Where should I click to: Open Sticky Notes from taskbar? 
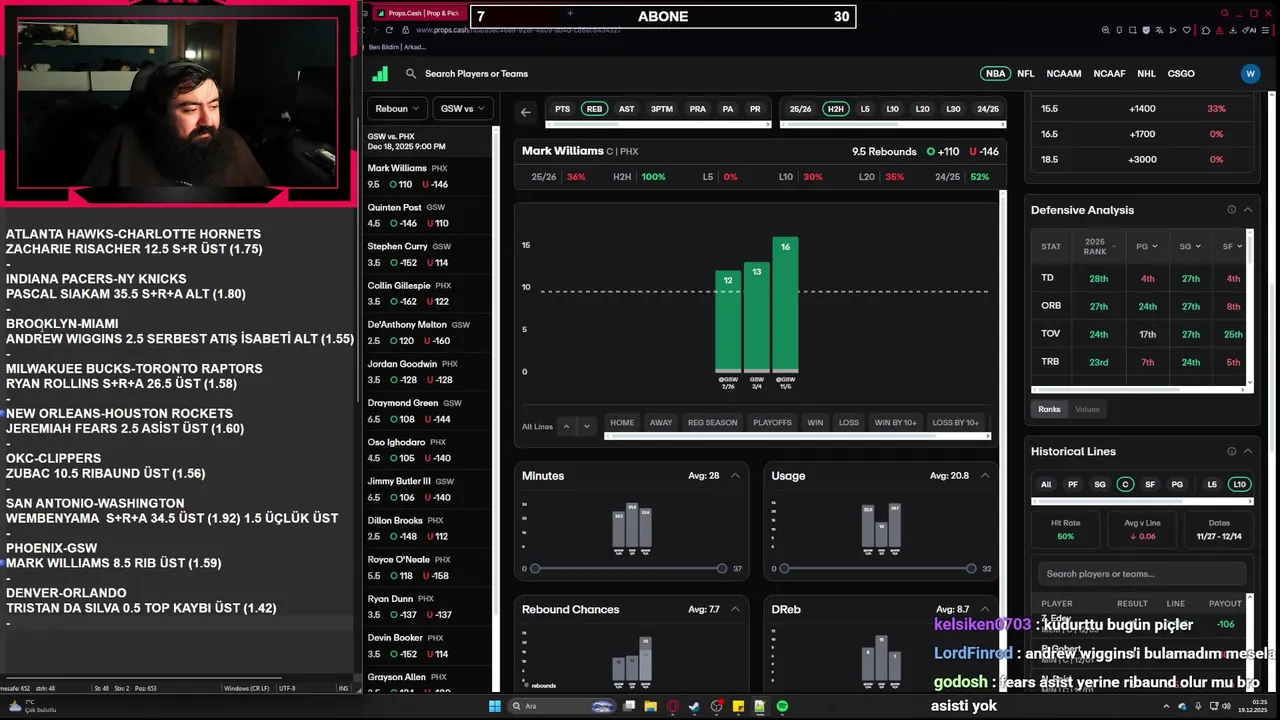pos(738,706)
